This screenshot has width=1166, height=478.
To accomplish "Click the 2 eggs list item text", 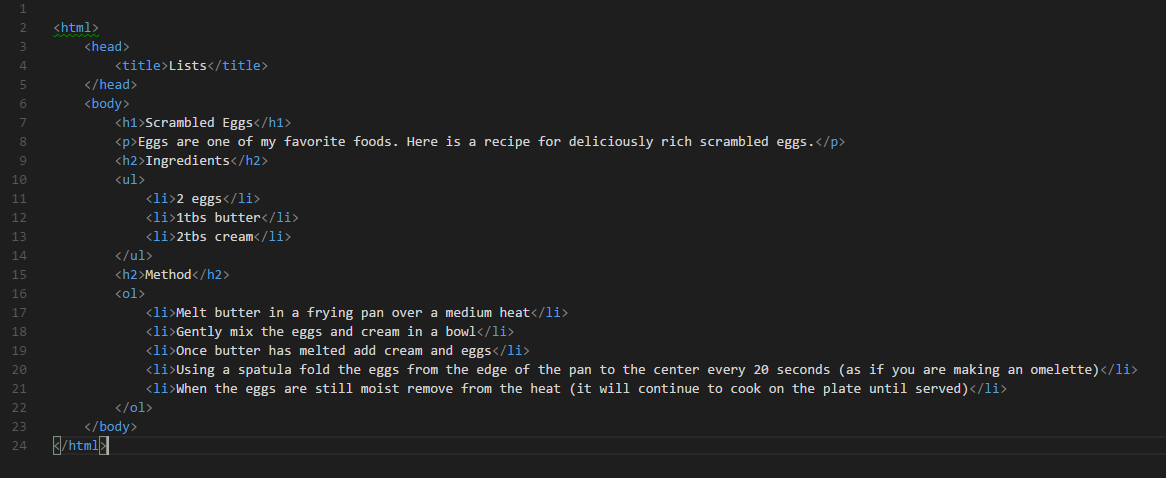I will tap(199, 198).
